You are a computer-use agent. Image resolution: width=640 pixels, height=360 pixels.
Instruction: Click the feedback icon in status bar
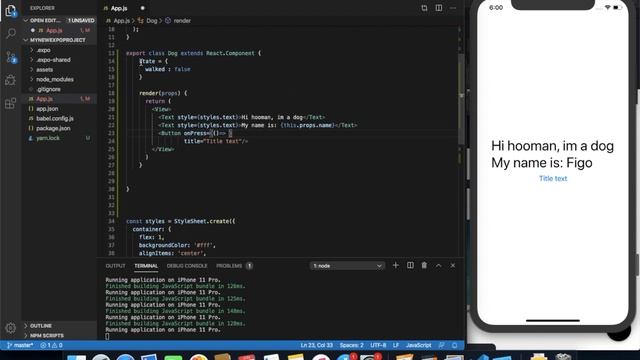point(442,345)
